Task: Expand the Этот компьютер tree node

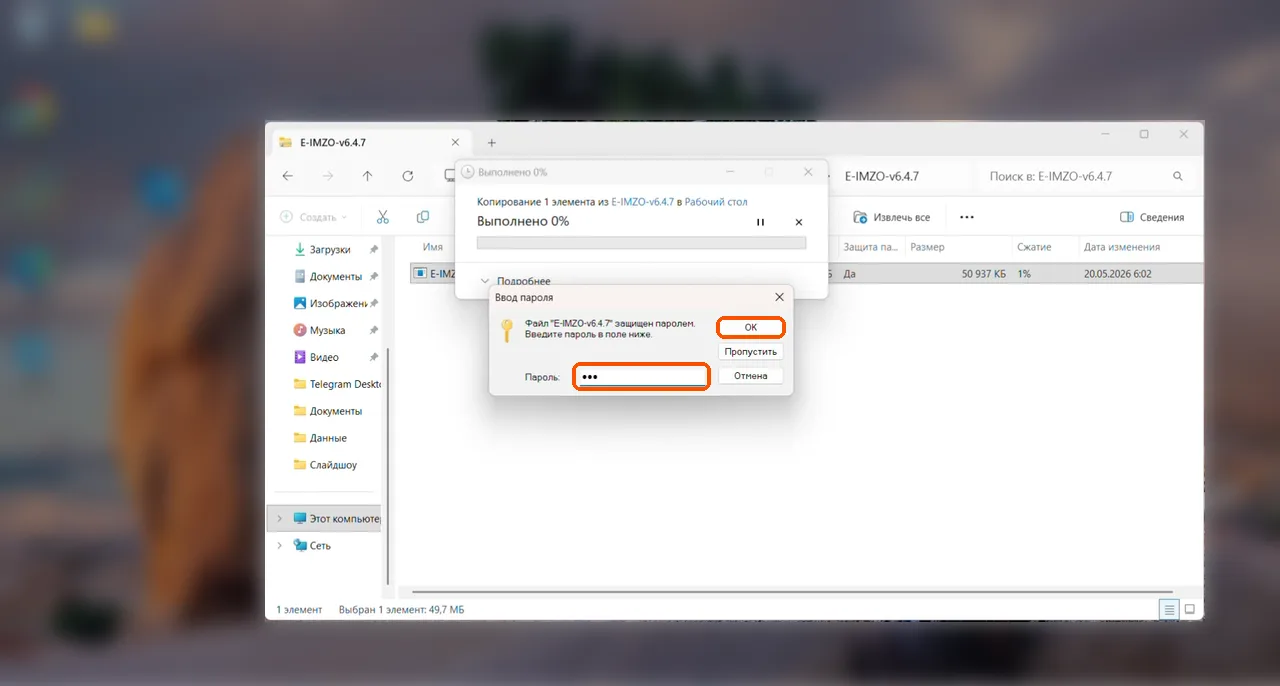Action: [279, 519]
